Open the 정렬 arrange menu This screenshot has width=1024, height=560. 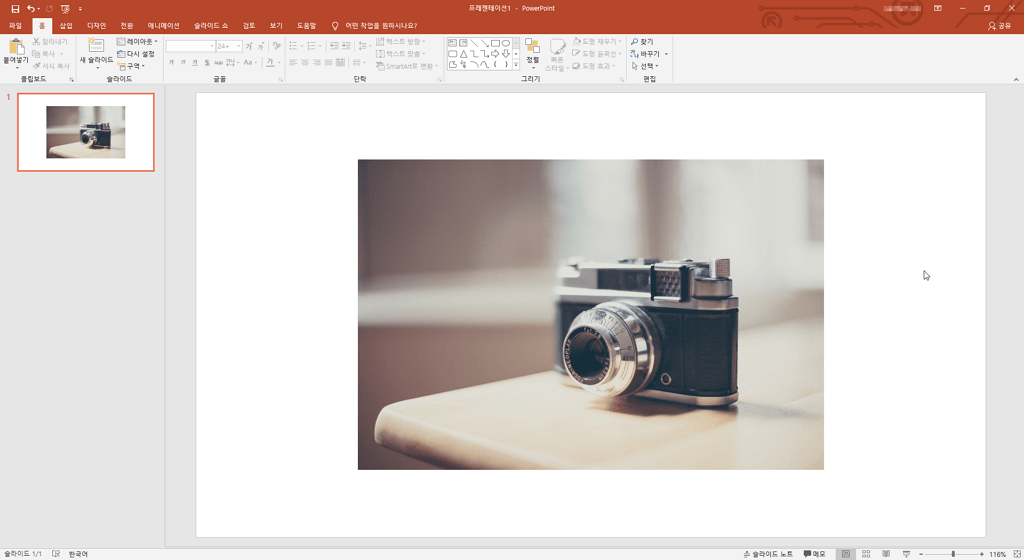pyautogui.click(x=532, y=52)
